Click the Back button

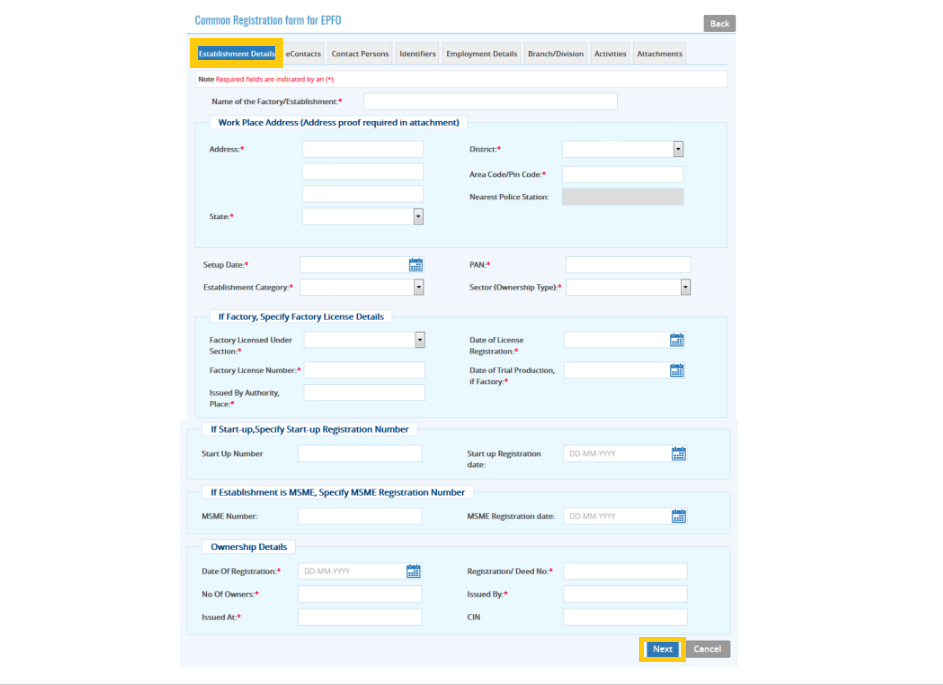click(719, 24)
